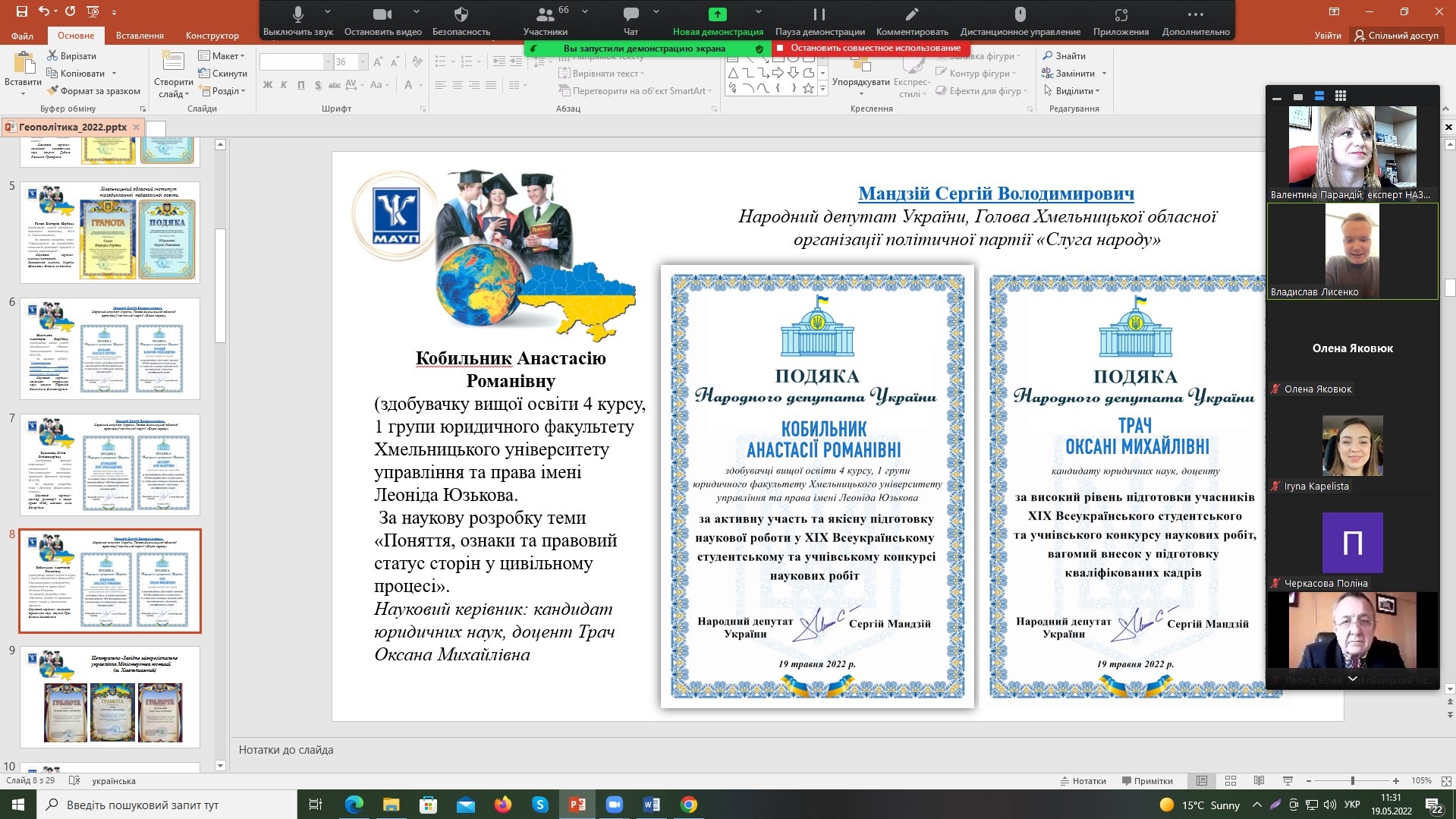The height and width of the screenshot is (819, 1456).
Task: Click the stop sharing button
Action: (x=868, y=48)
